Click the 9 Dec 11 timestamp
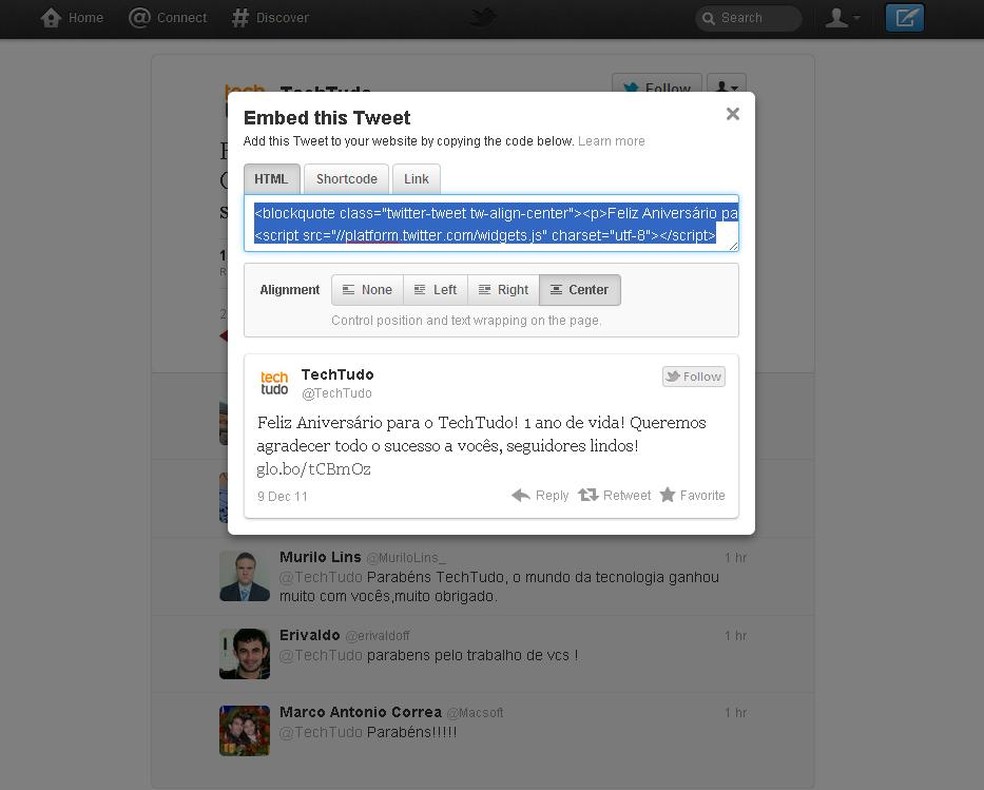The height and width of the screenshot is (790, 984). pyautogui.click(x=282, y=496)
